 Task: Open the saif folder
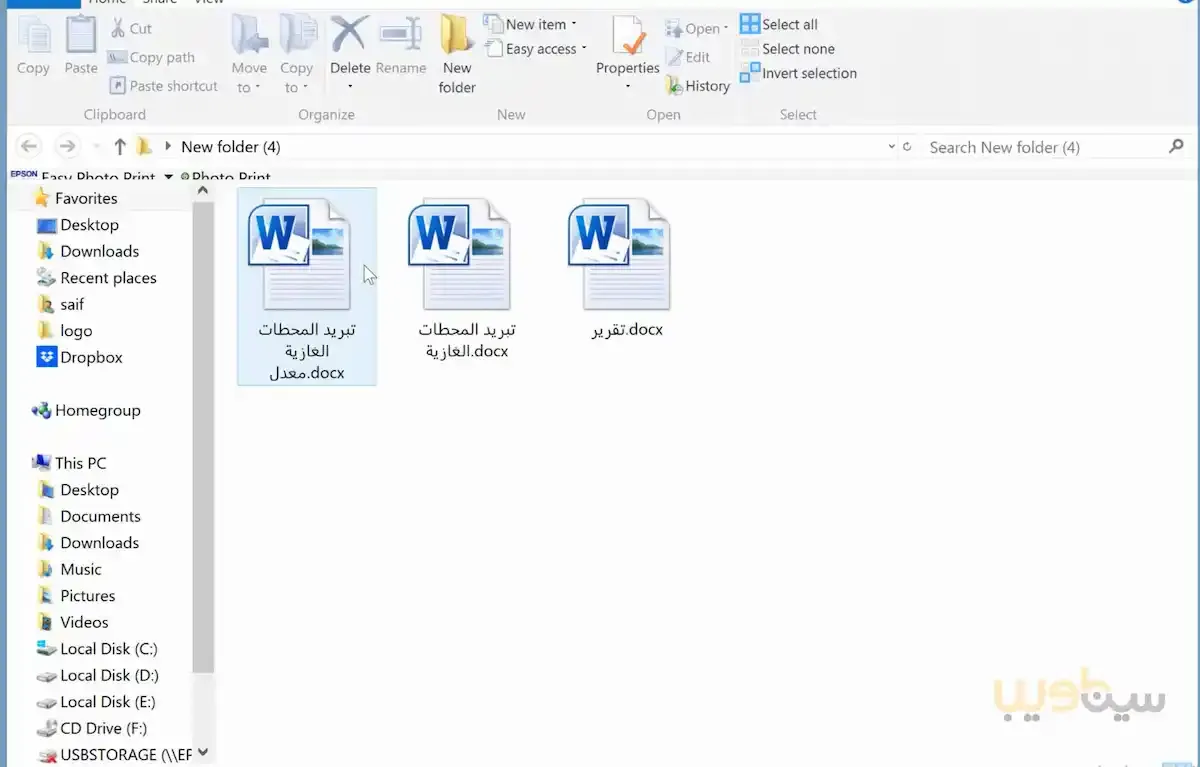click(x=61, y=304)
